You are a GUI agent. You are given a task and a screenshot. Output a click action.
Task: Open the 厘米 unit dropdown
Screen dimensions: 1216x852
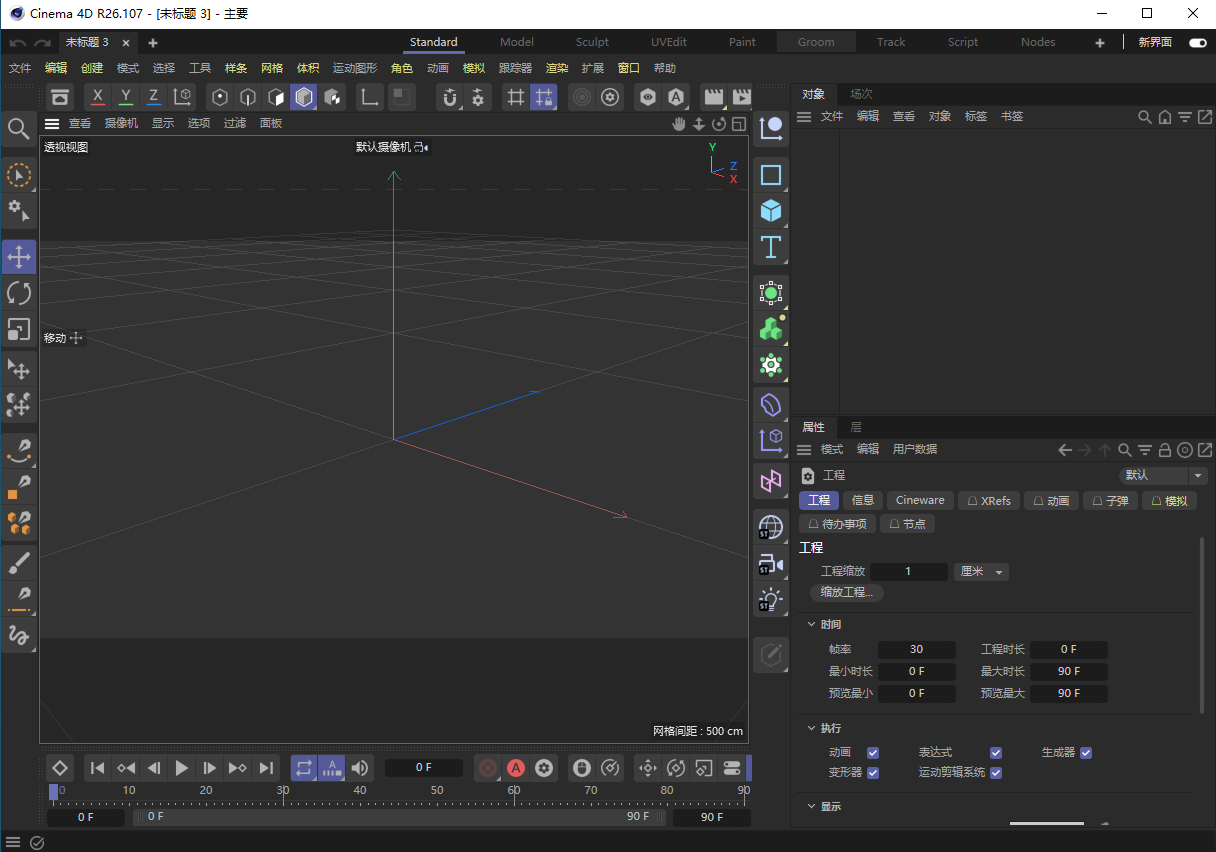982,571
